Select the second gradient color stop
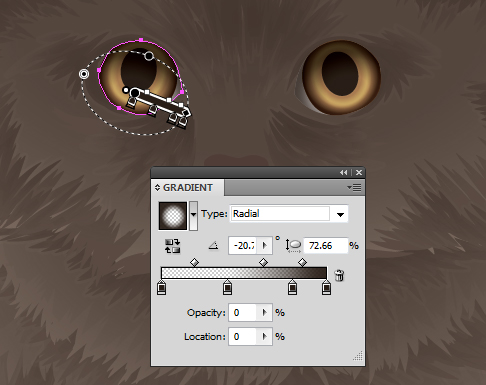Viewport: 486px width, 385px height. tap(227, 288)
